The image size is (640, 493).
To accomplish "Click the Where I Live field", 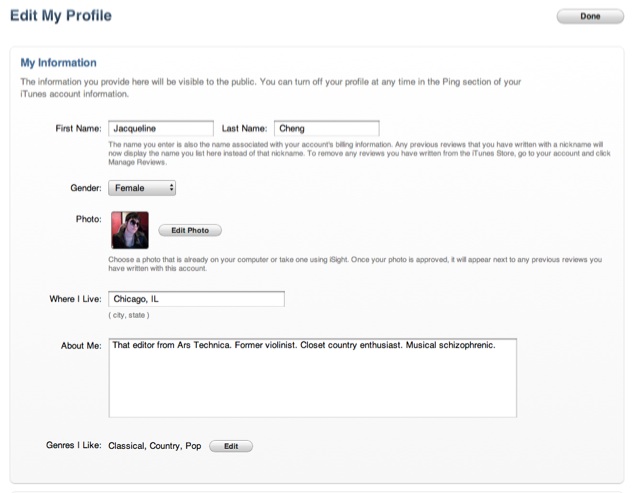I will pos(196,299).
